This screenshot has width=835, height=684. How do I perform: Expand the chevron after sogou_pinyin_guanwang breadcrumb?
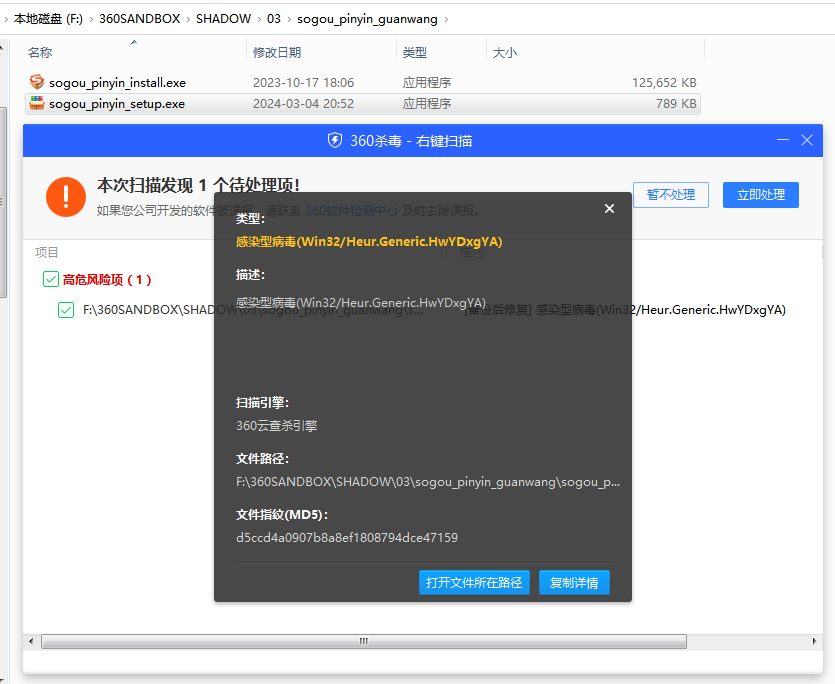pos(446,20)
